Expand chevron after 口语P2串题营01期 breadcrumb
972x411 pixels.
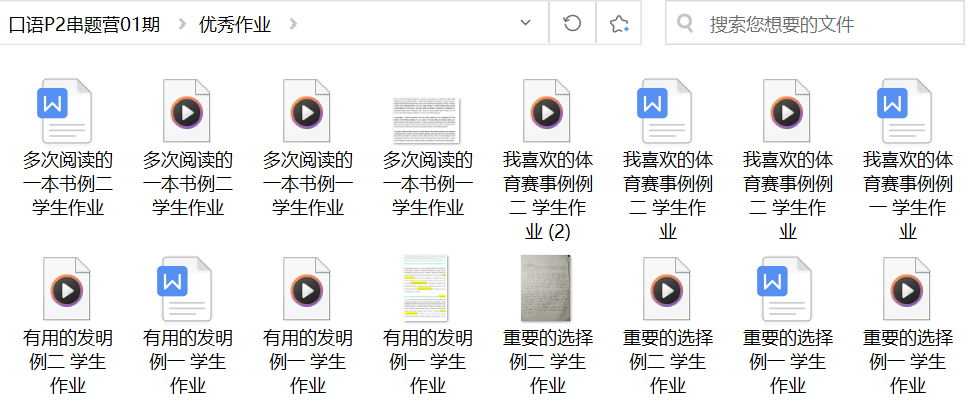click(181, 24)
